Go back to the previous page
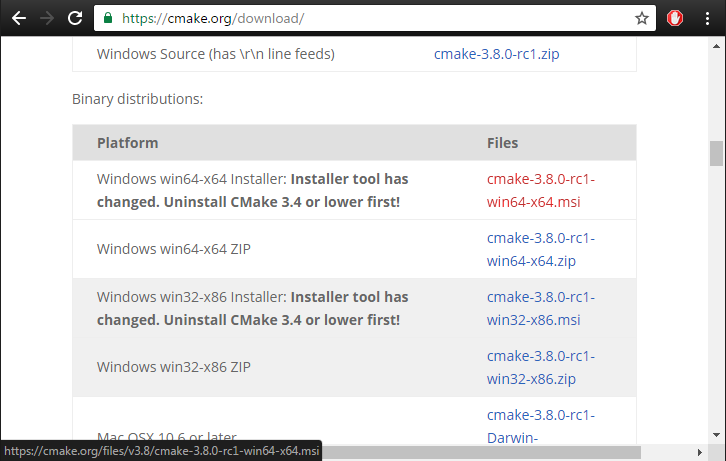726x461 pixels. (x=19, y=19)
